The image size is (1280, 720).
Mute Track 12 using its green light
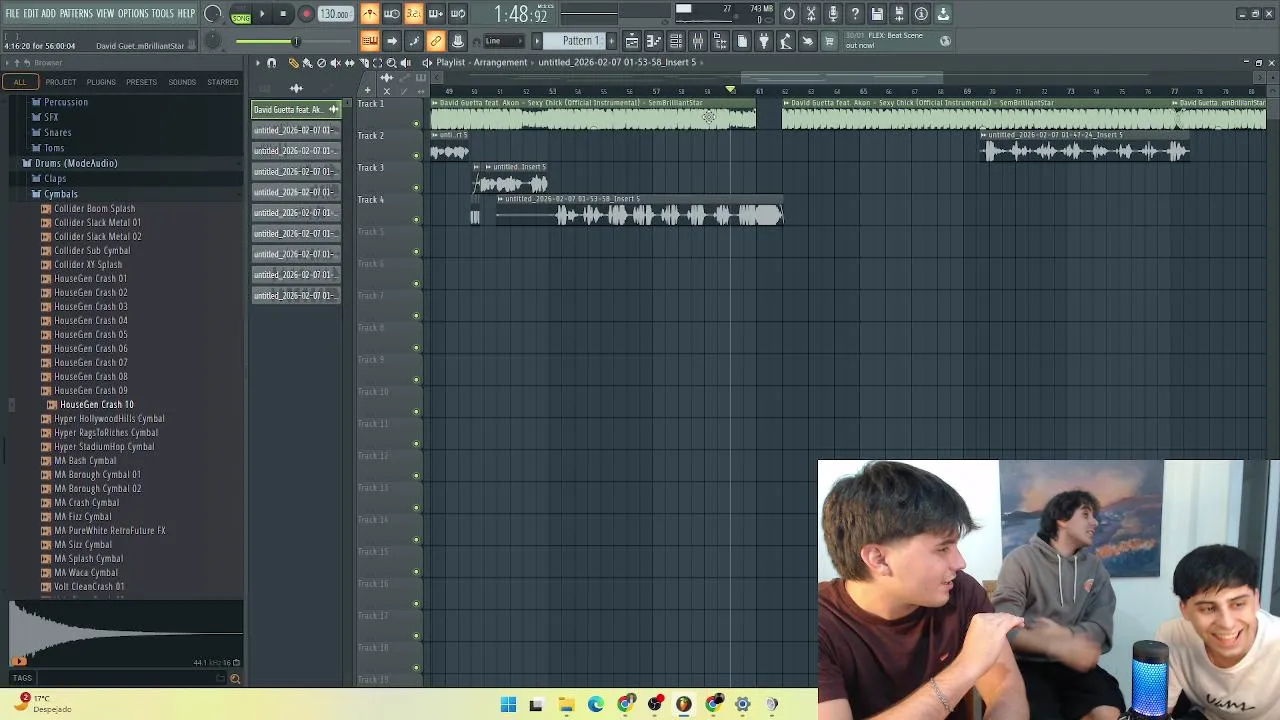click(416, 475)
